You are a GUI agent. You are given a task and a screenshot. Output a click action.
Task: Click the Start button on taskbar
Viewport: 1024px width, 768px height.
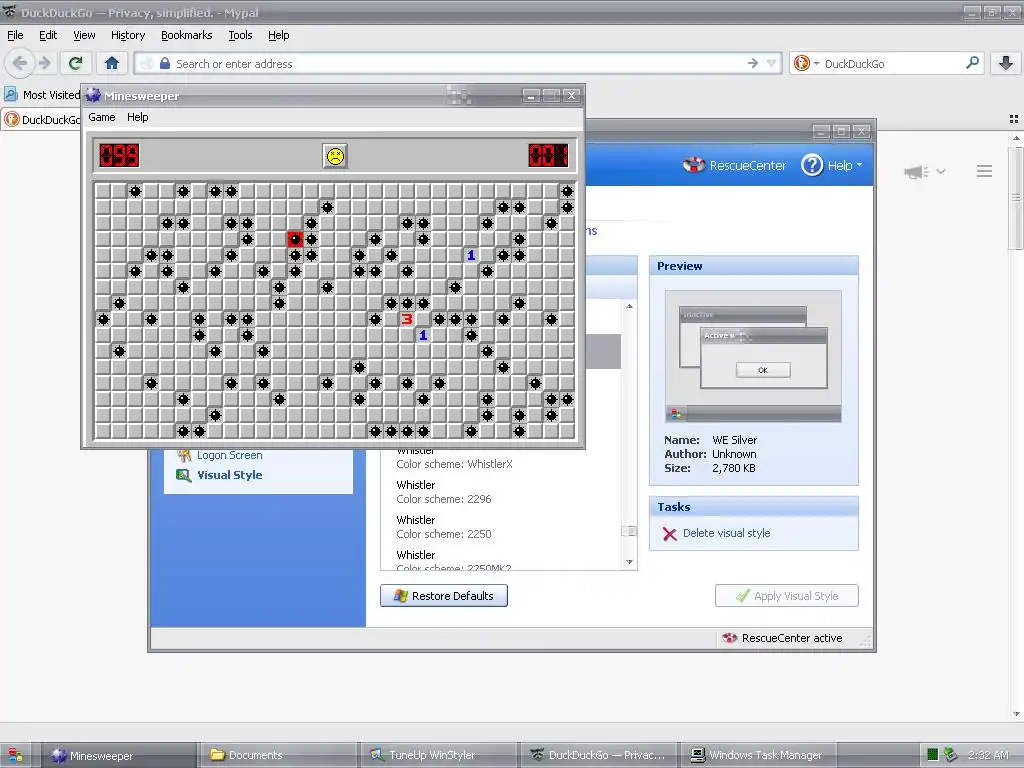[16, 755]
